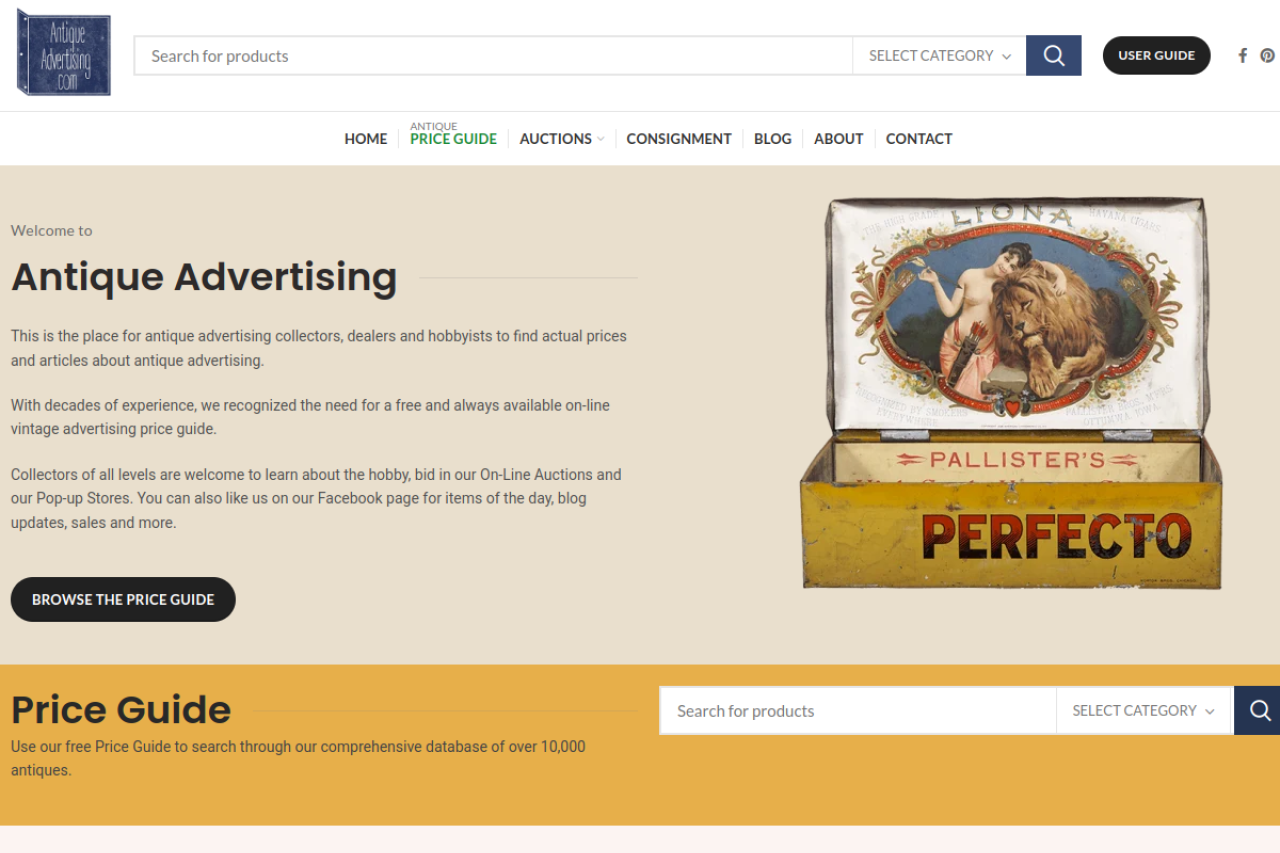Click the header search magnifier button
The image size is (1280, 853).
point(1054,56)
